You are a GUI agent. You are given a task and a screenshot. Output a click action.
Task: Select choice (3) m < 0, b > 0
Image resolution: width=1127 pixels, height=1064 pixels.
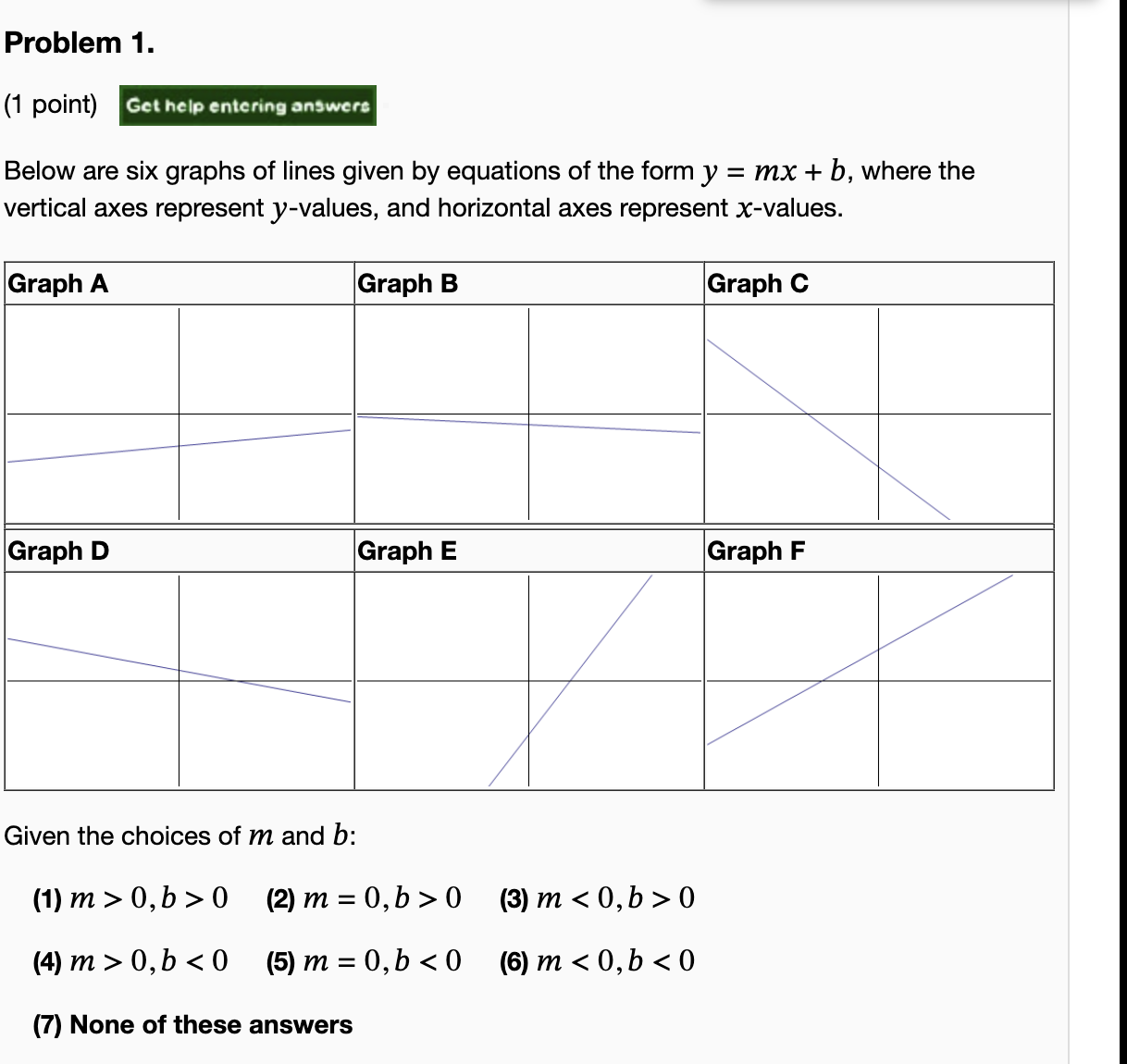pyautogui.click(x=598, y=898)
